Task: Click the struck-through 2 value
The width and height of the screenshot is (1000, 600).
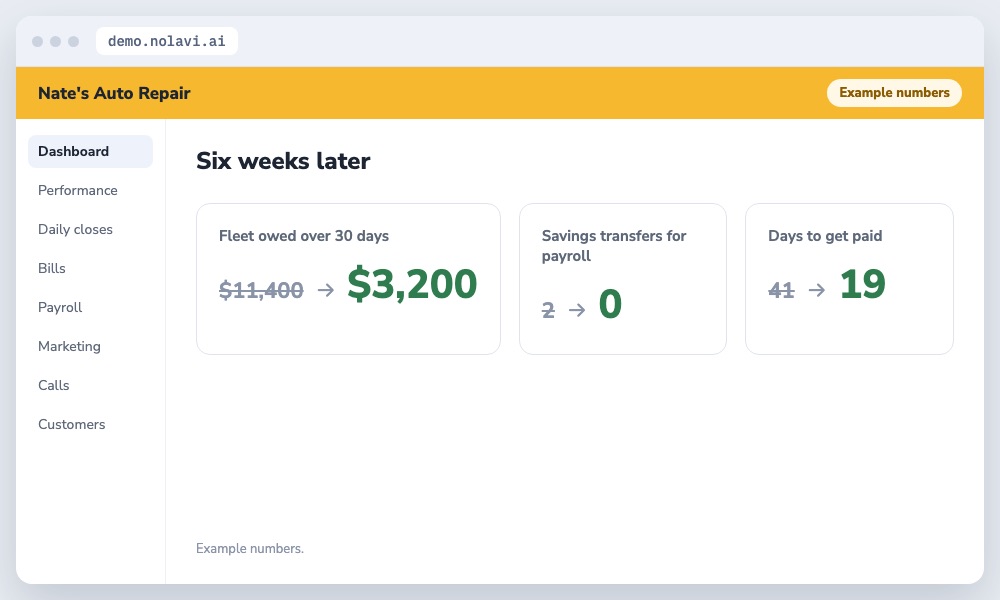Action: point(548,310)
